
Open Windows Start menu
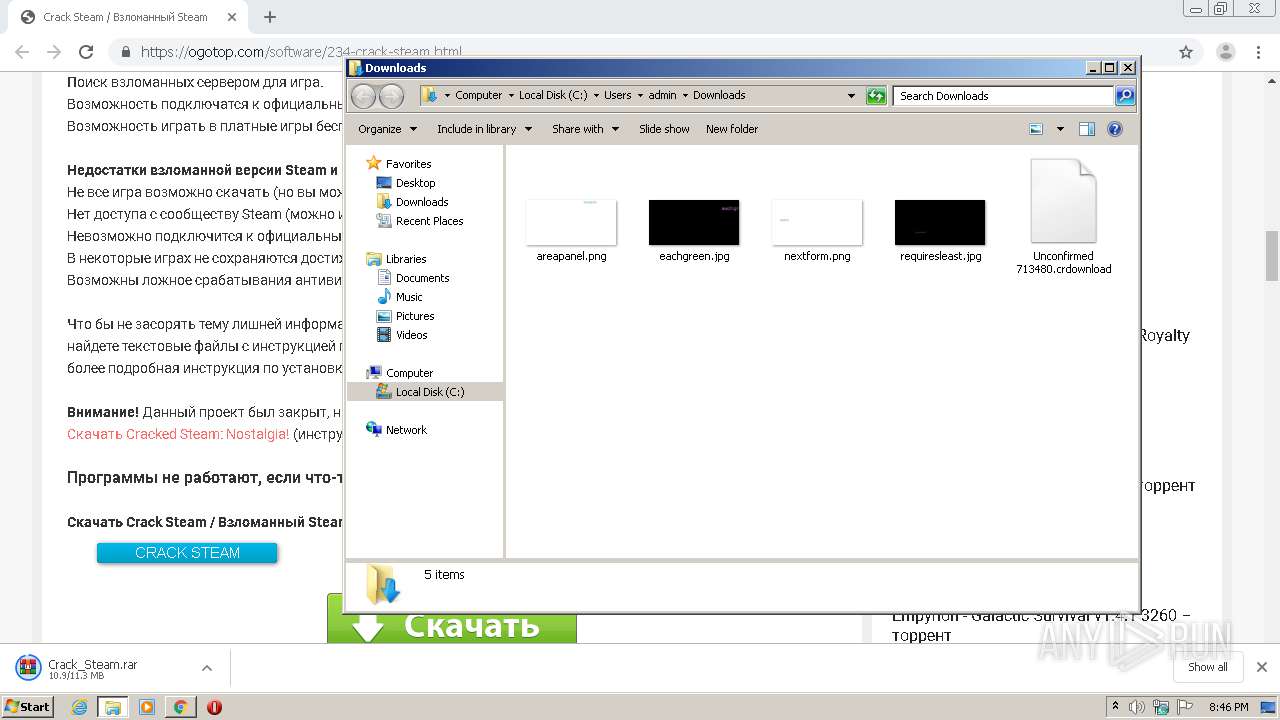28,706
